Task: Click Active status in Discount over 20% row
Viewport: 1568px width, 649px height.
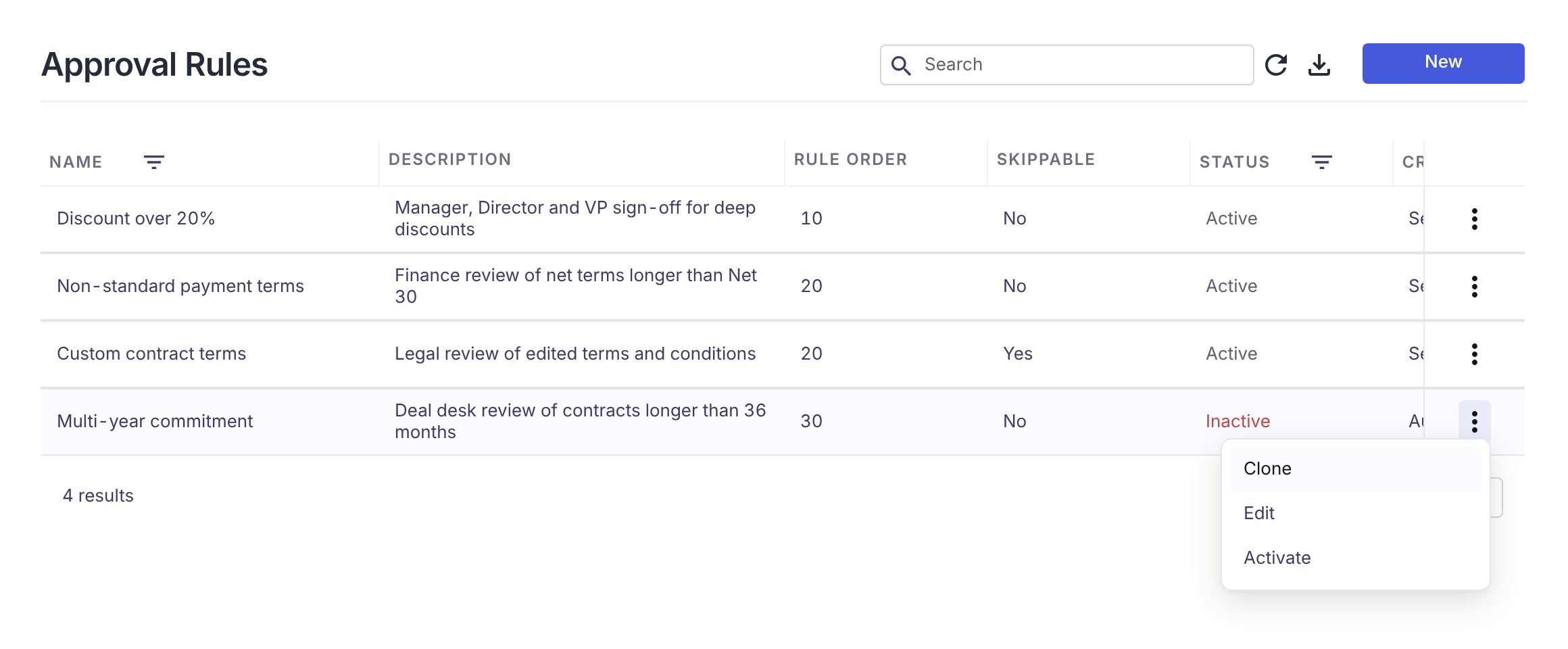Action: pos(1231,218)
